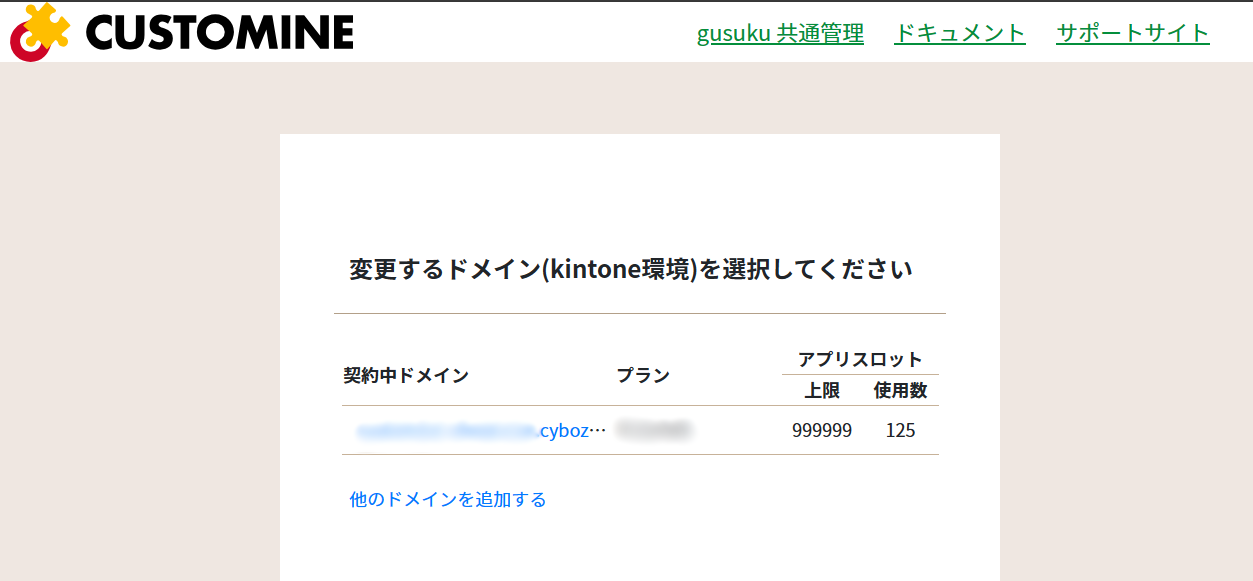
Task: Click the 999999 limit value
Action: coord(822,431)
